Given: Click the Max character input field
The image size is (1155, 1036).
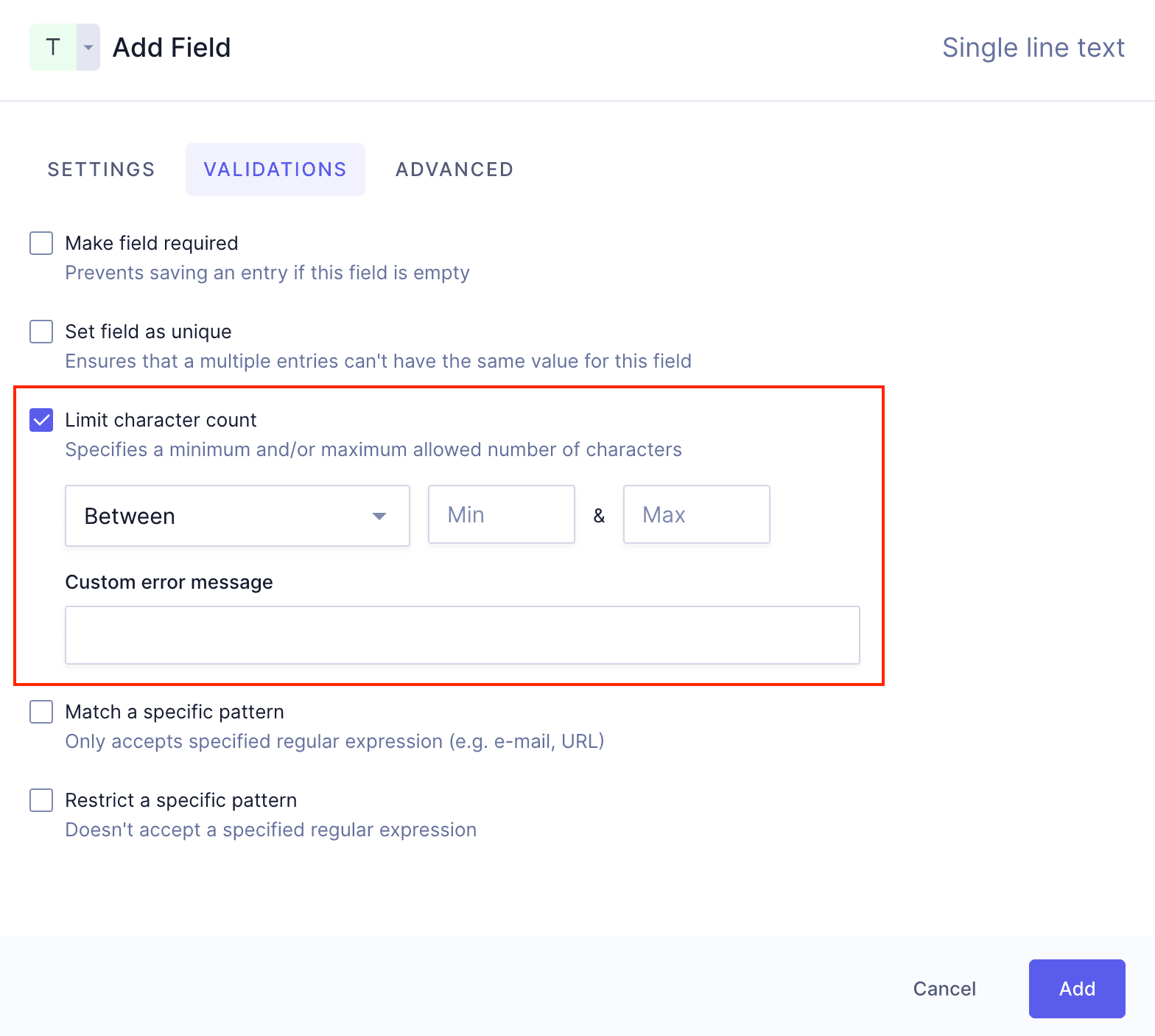Looking at the screenshot, I should [x=696, y=514].
